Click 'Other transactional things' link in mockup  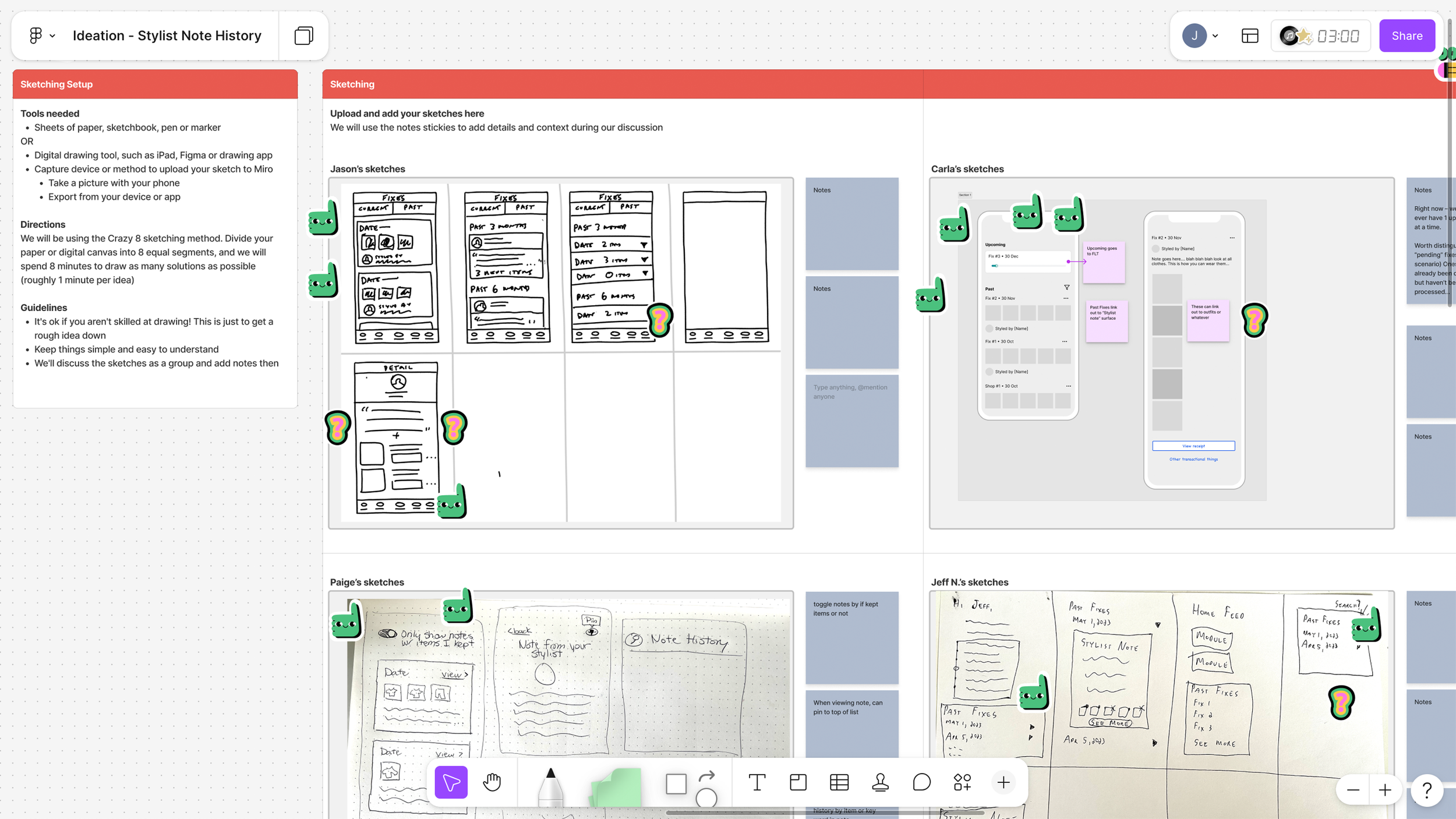[x=1193, y=459]
